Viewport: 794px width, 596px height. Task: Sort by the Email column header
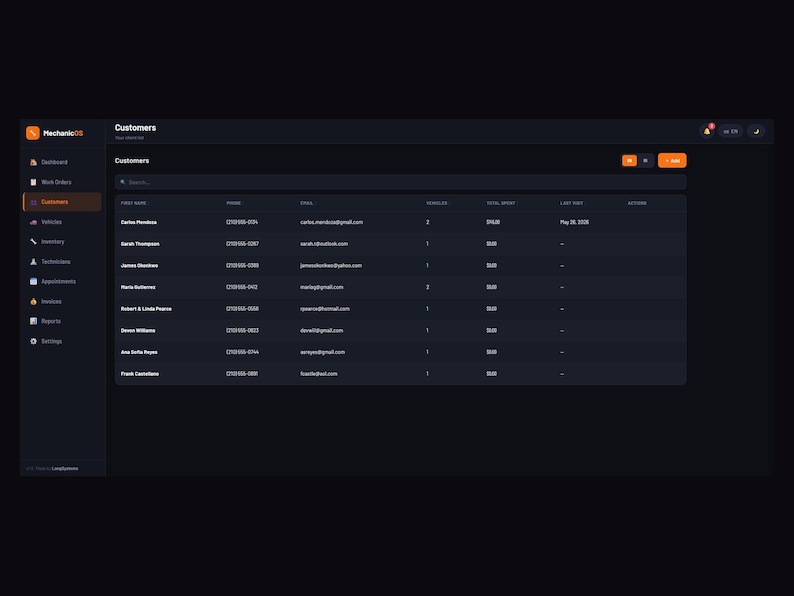coord(307,203)
